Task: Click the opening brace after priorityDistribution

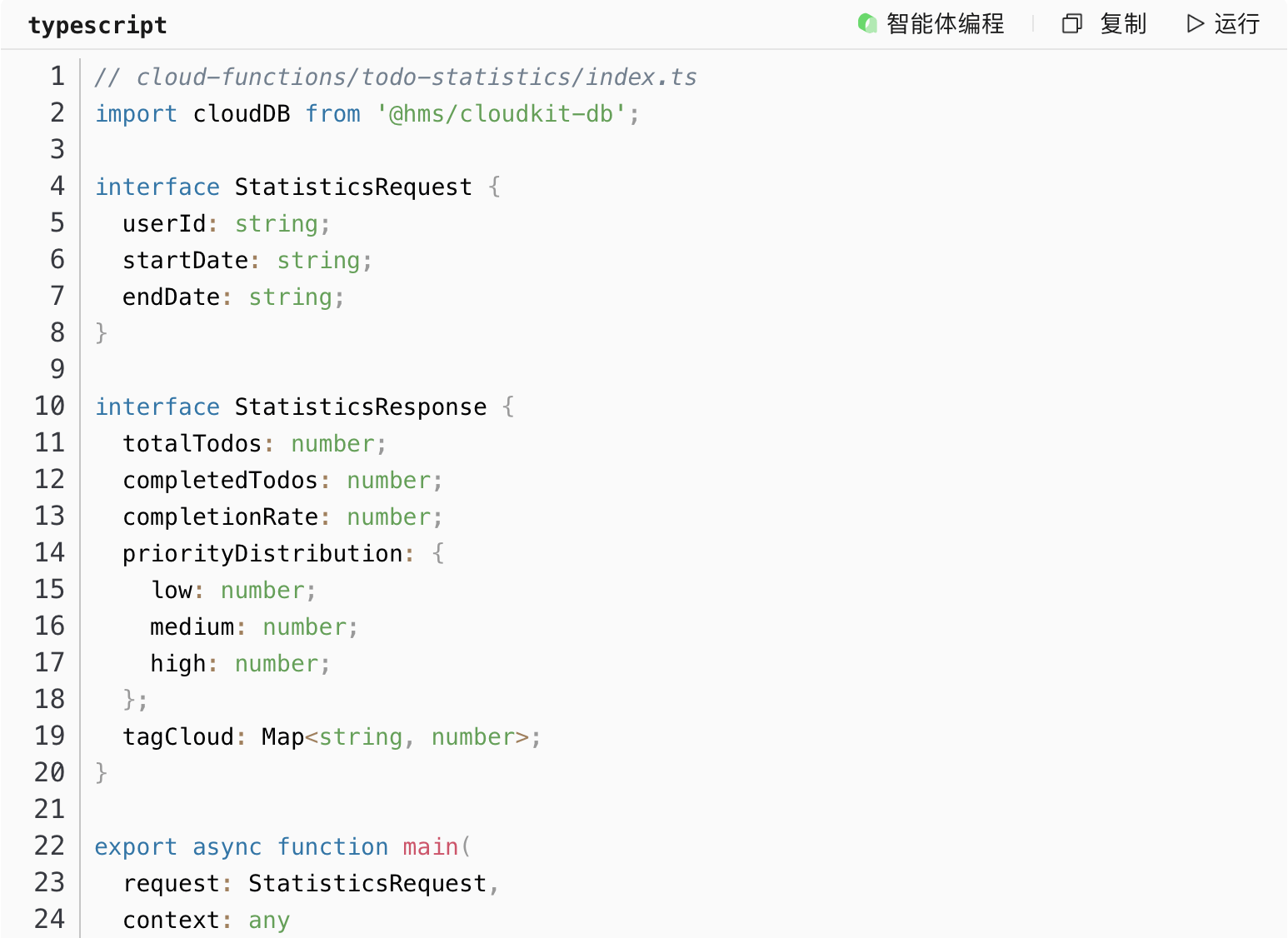Action: point(438,554)
